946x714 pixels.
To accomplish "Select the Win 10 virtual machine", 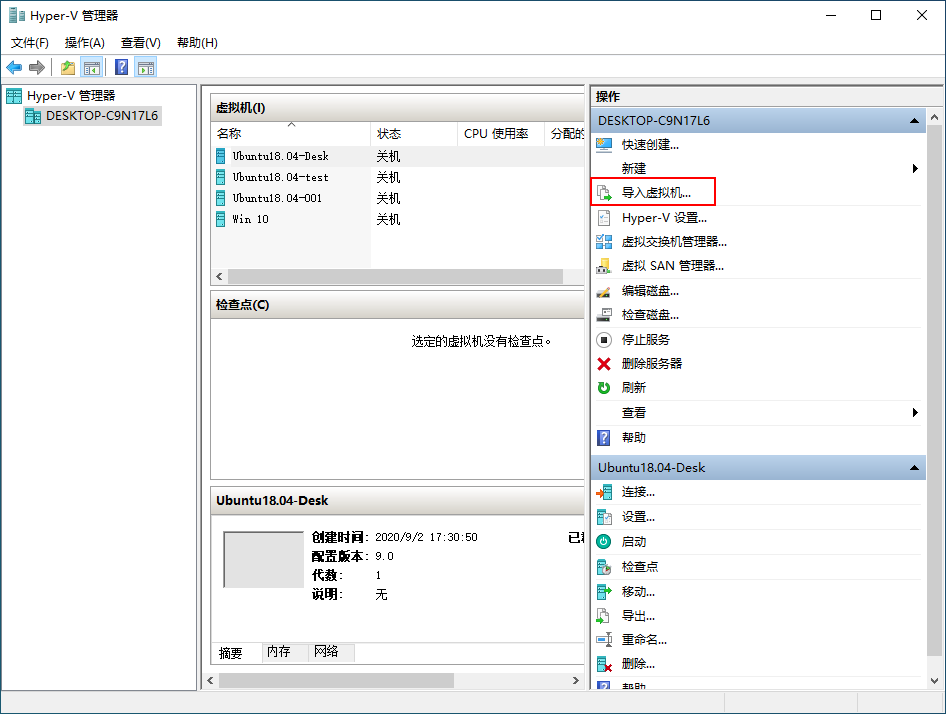I will coord(249,219).
